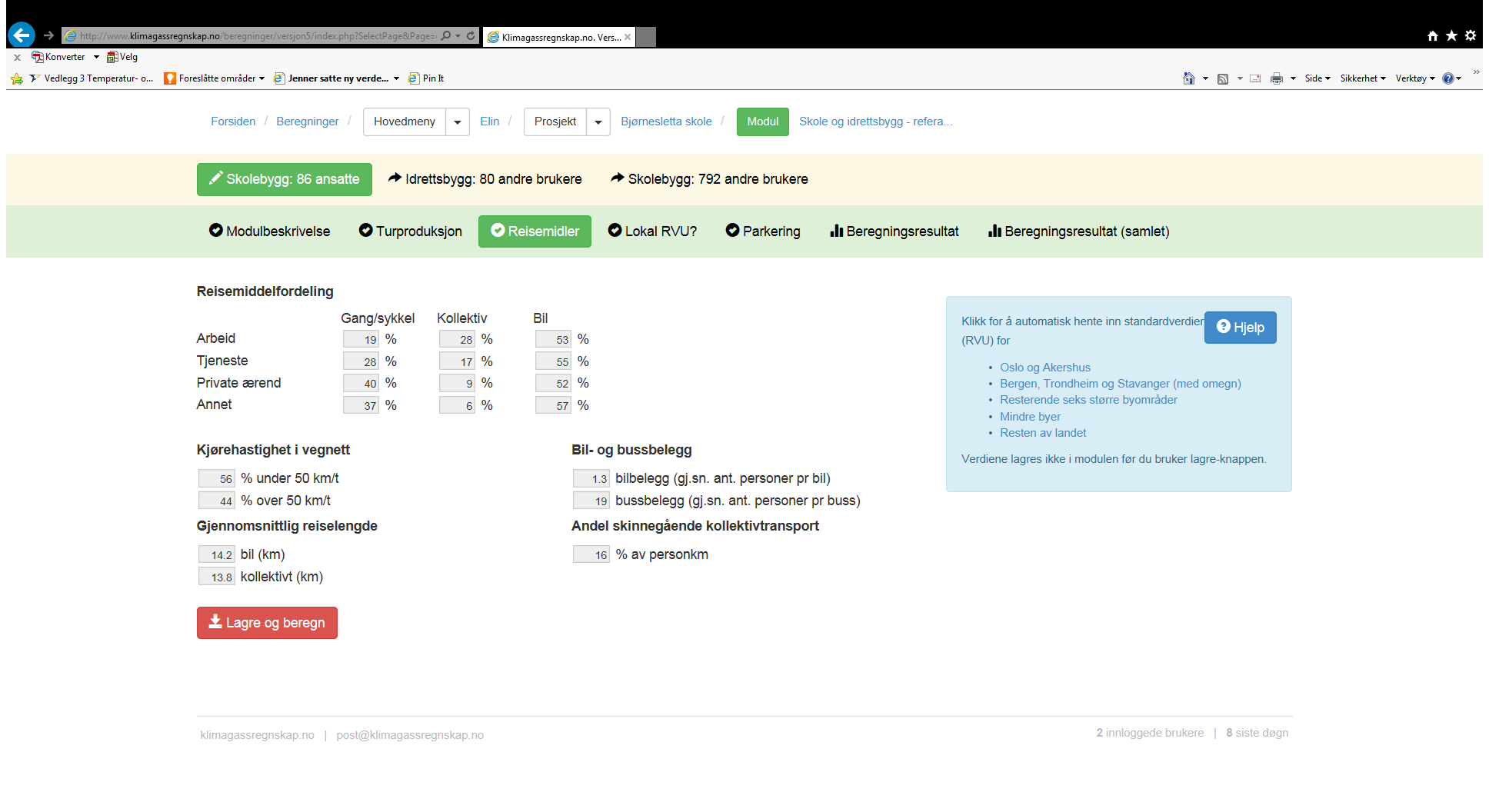Click the page refresh icon in address bar
Image resolution: width=1489 pixels, height=812 pixels.
(471, 36)
